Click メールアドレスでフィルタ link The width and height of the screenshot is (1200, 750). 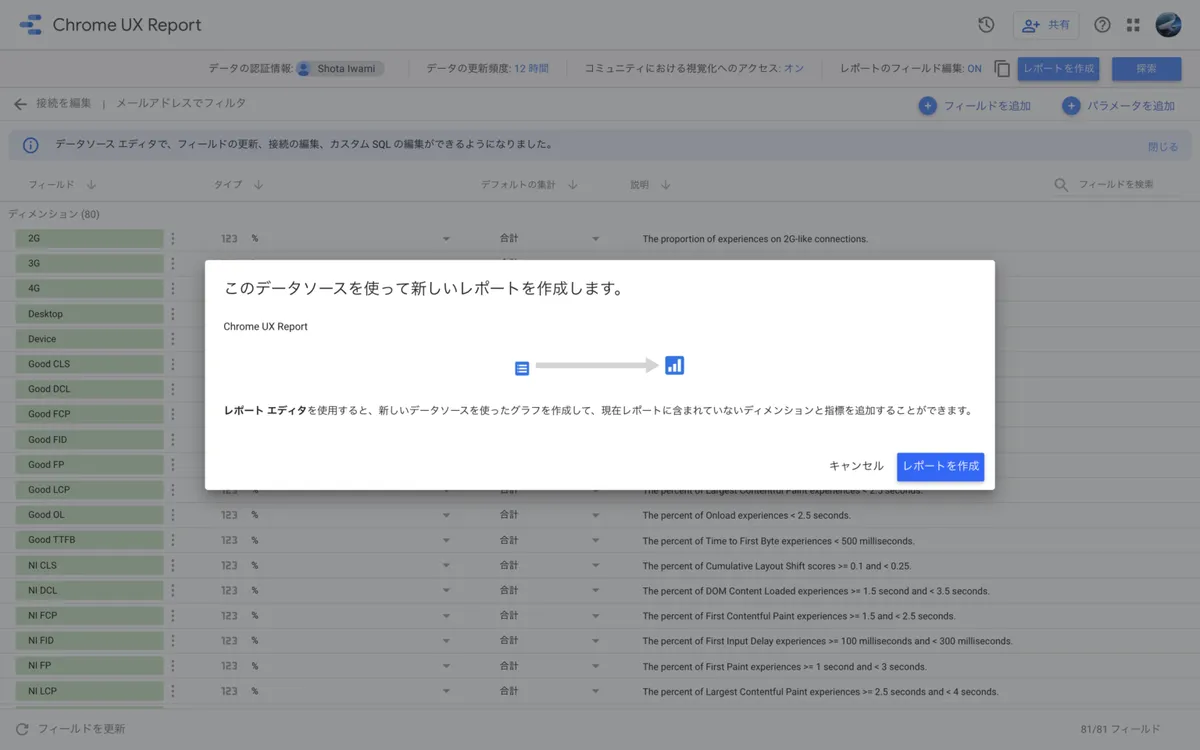coord(181,103)
